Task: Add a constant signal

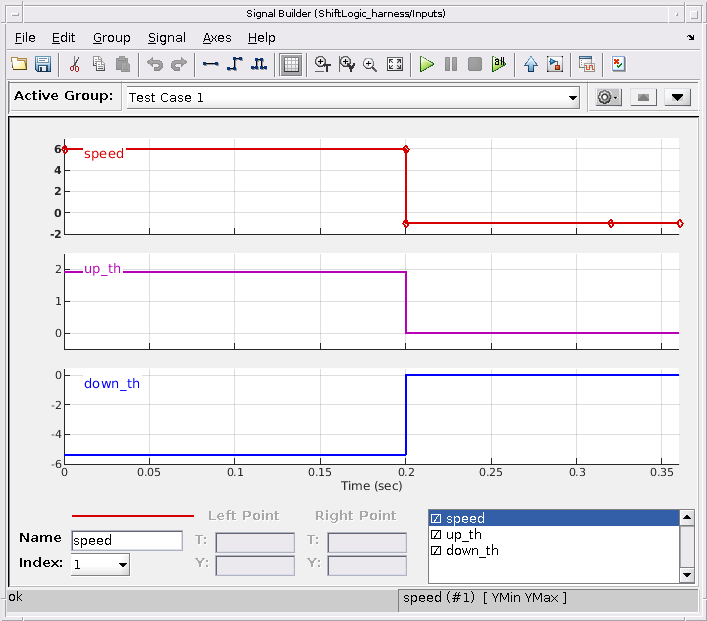Action: click(211, 64)
